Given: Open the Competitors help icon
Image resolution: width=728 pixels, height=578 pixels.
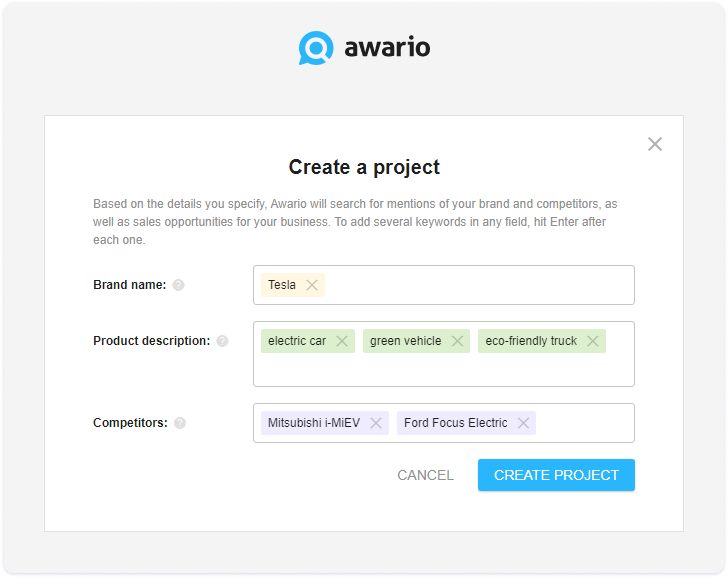Looking at the screenshot, I should (180, 423).
